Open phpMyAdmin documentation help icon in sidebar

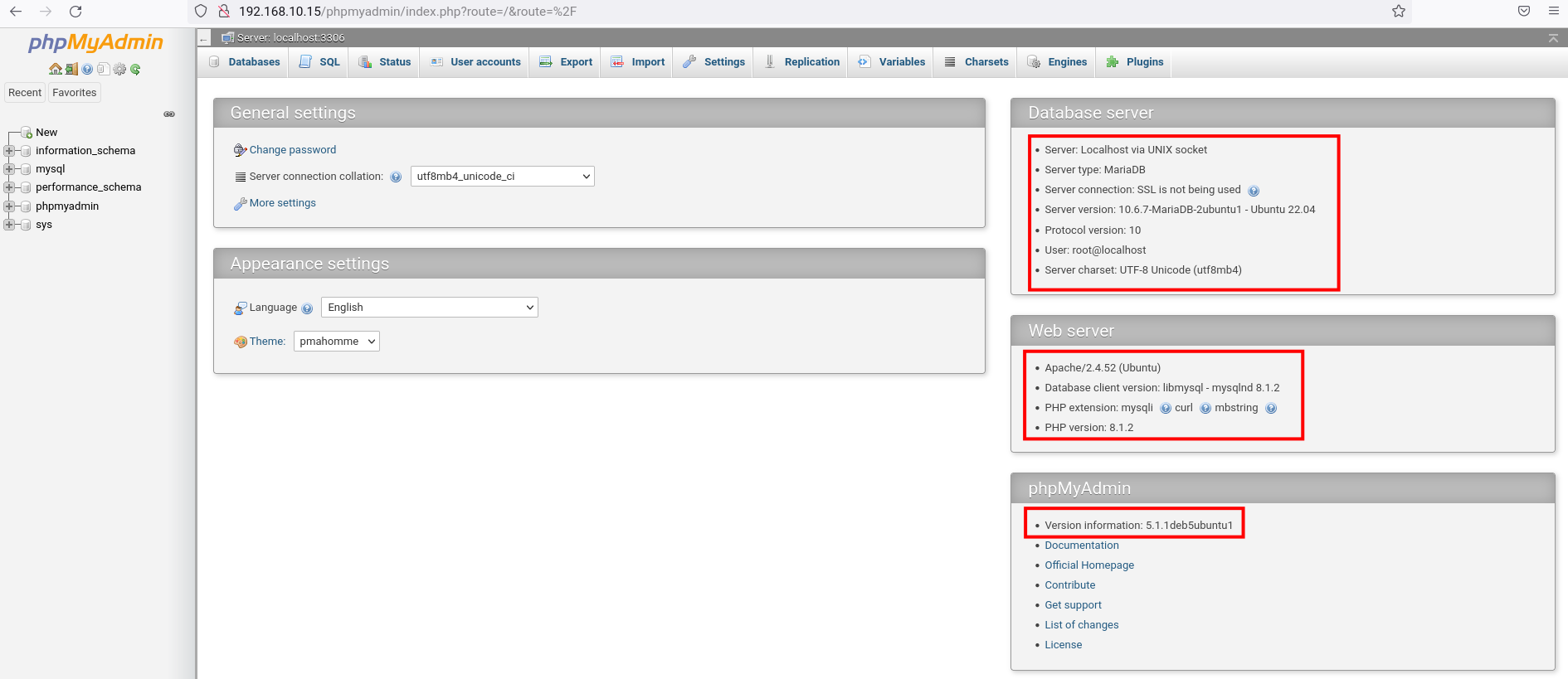tap(87, 69)
